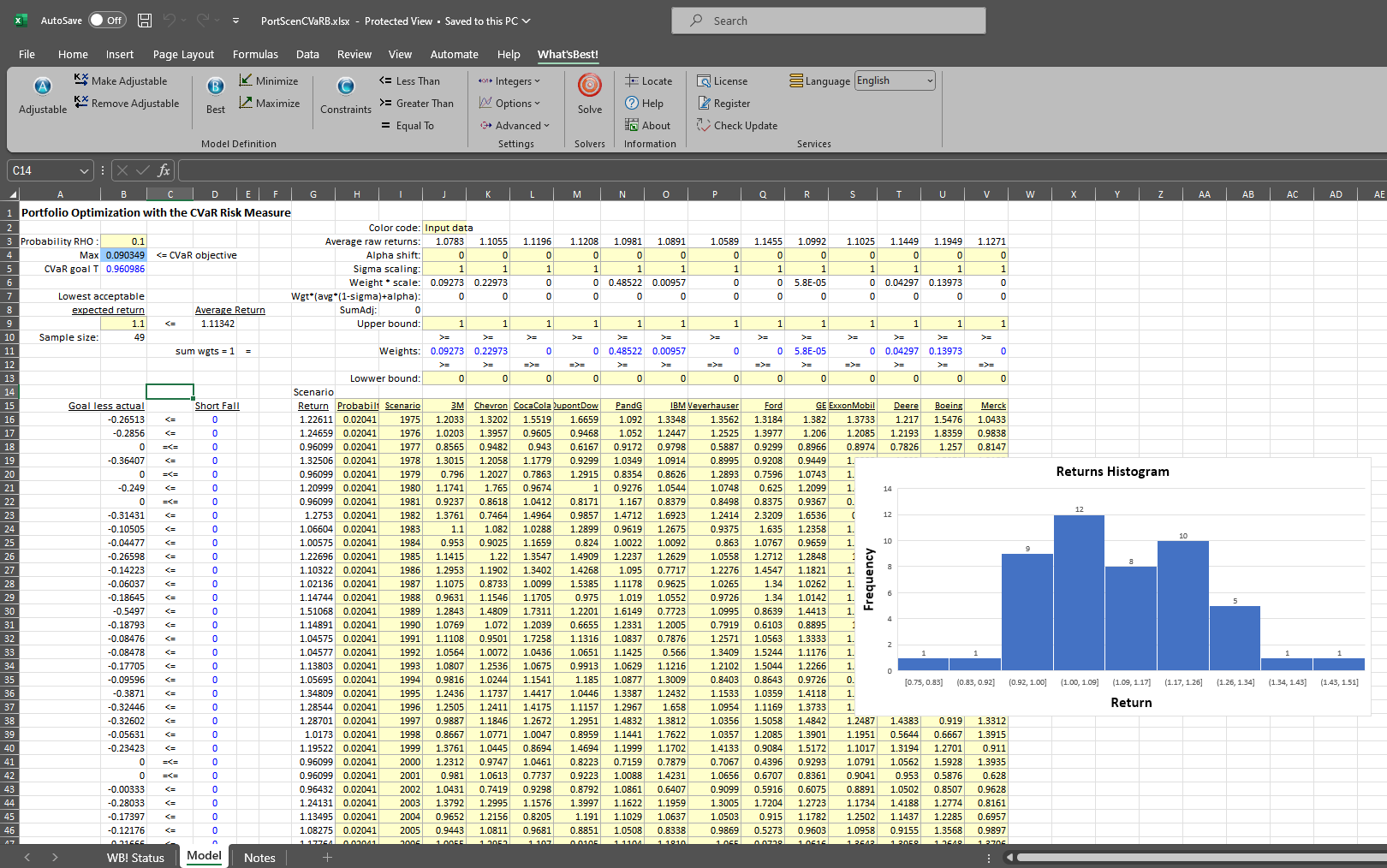Click the previous sheet navigation arrow
1387x868 pixels.
pos(27,857)
